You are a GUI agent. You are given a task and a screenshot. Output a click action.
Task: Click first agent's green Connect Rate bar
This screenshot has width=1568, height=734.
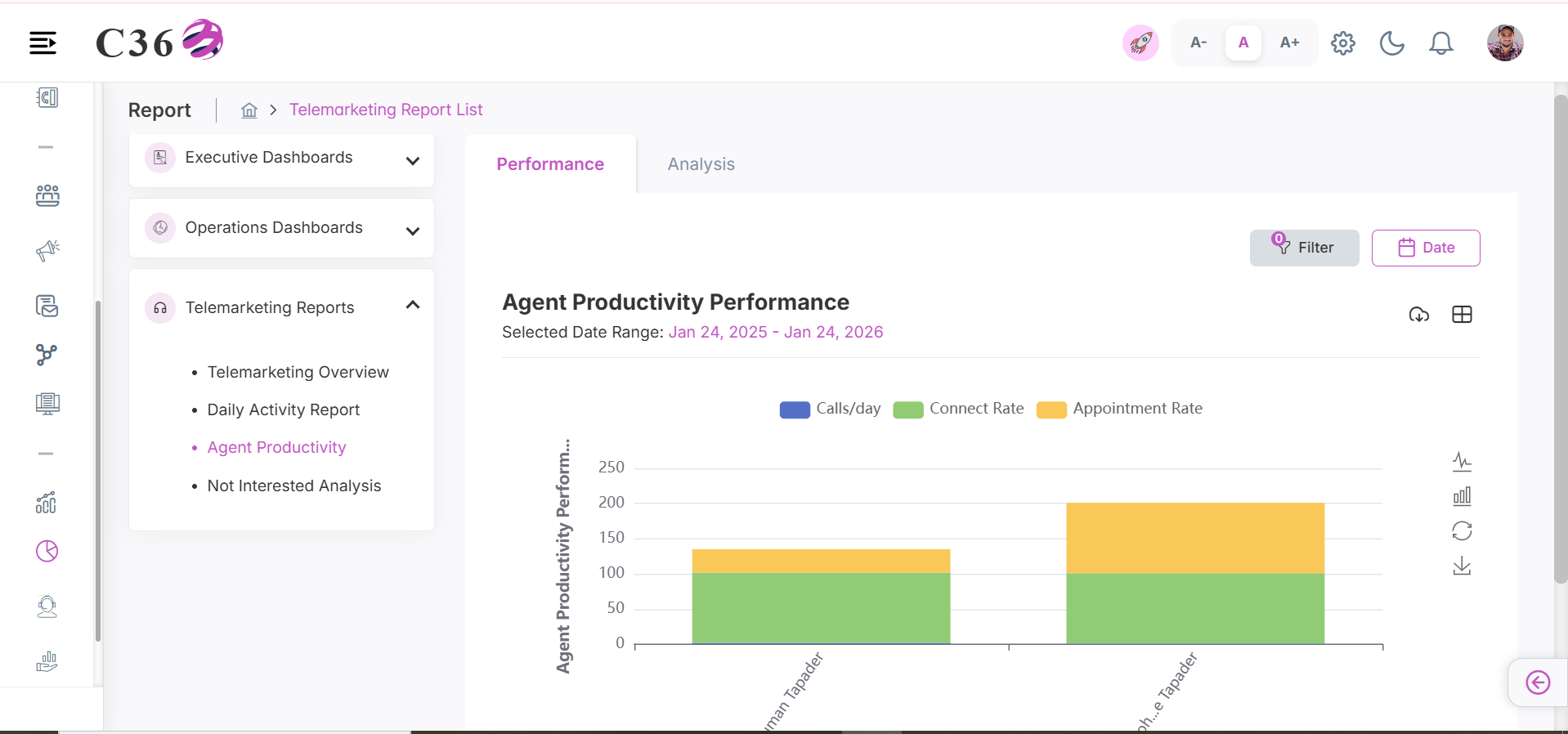[821, 608]
